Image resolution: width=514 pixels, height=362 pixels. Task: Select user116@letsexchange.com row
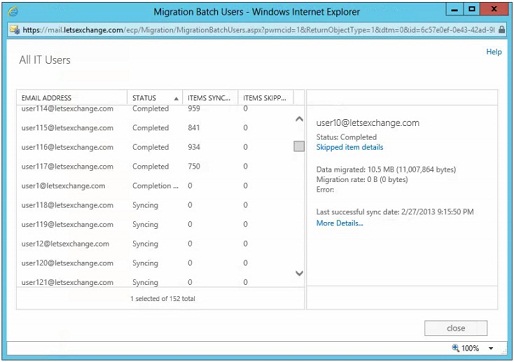pos(155,147)
